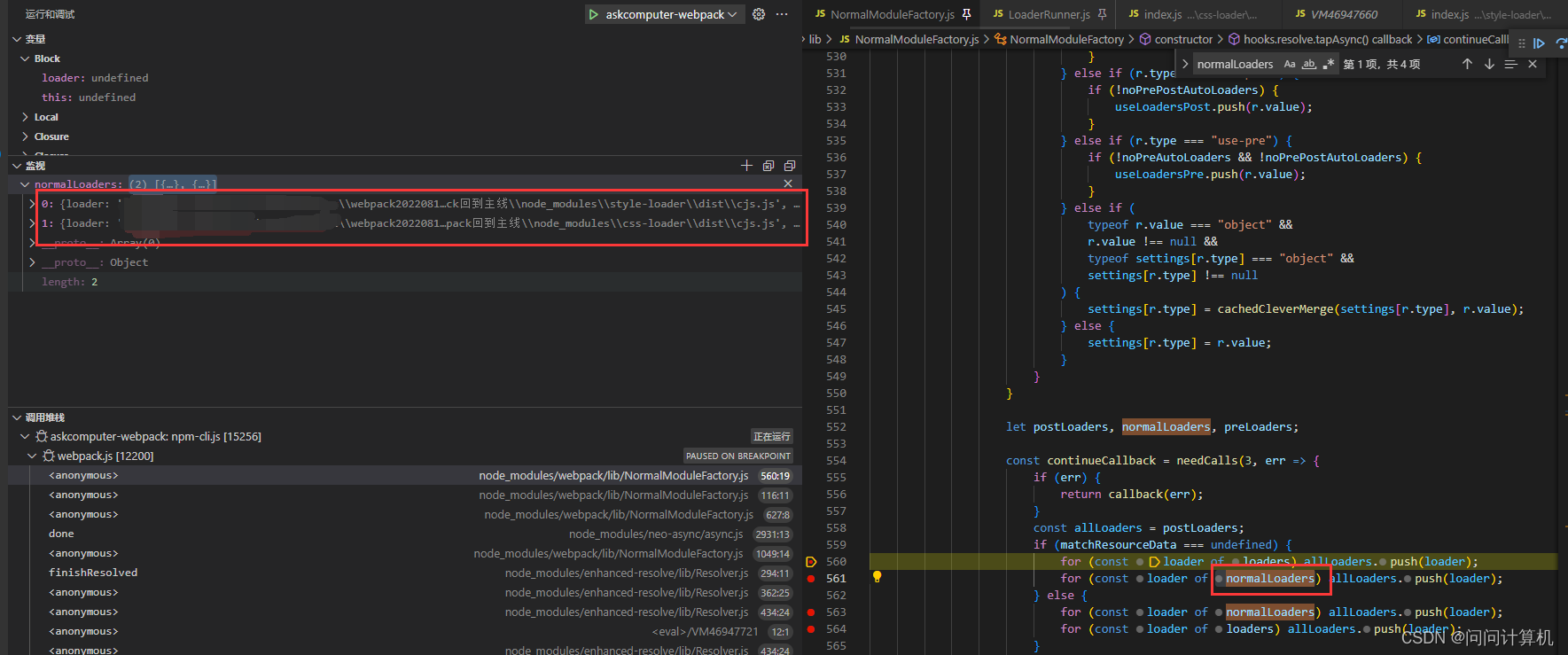The image size is (1568, 655).
Task: Toggle match whole word in find
Action: [x=1309, y=64]
